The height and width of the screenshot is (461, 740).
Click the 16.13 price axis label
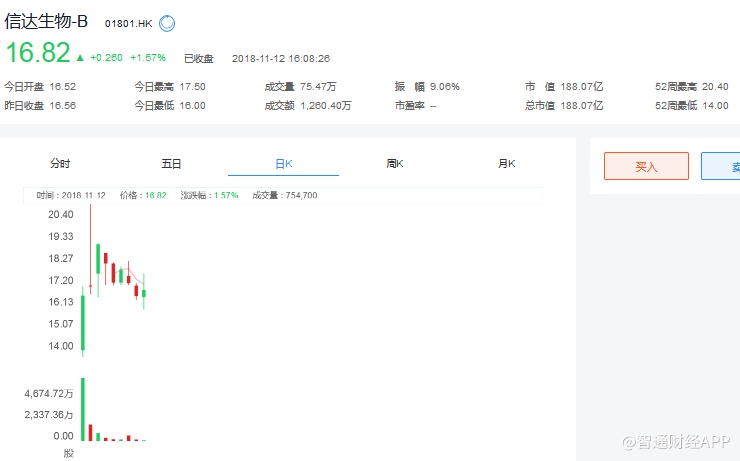[61, 302]
